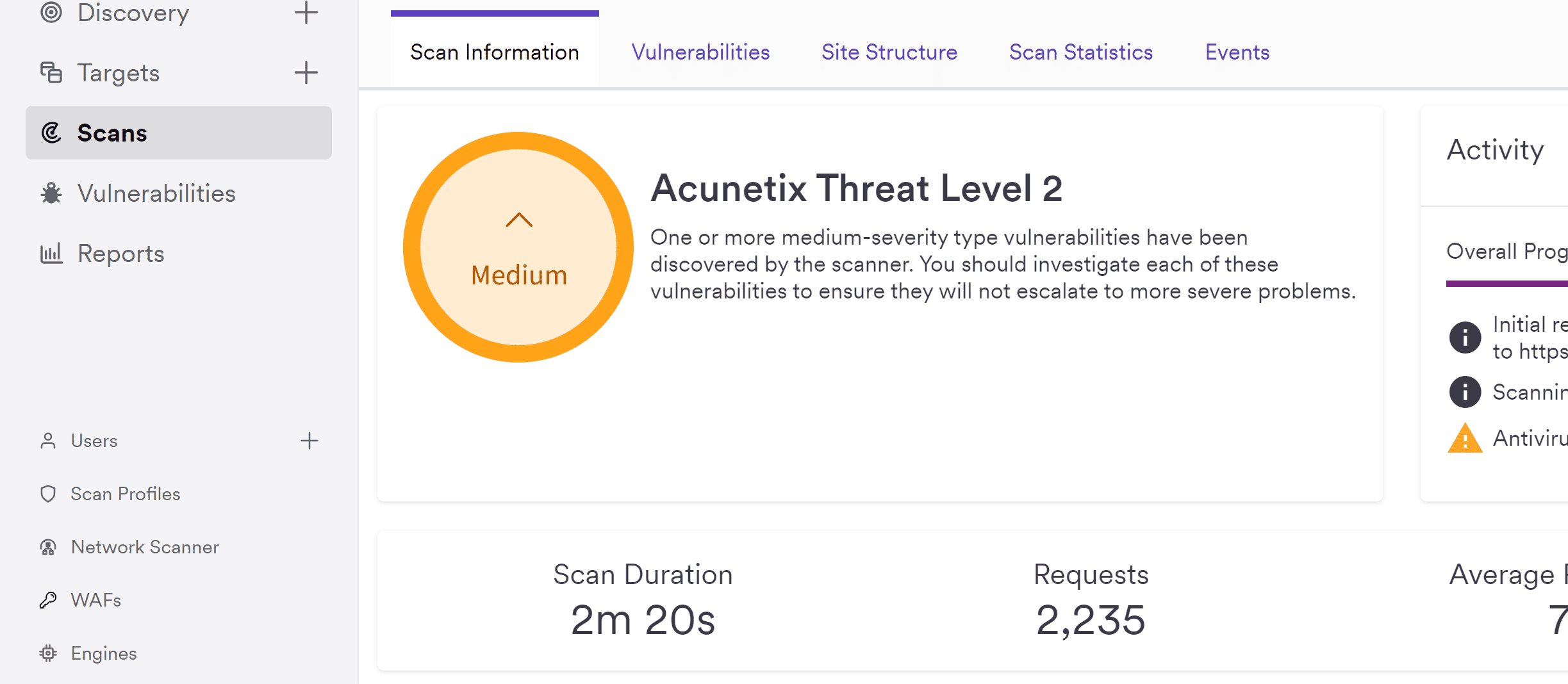Open Reports in the sidebar
This screenshot has width=1568, height=684.
(x=120, y=254)
